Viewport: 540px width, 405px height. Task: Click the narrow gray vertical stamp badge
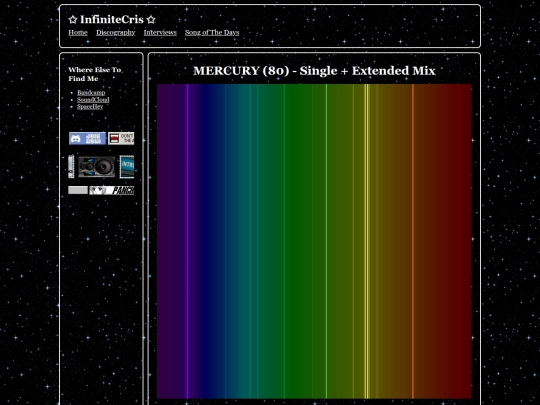[71, 167]
